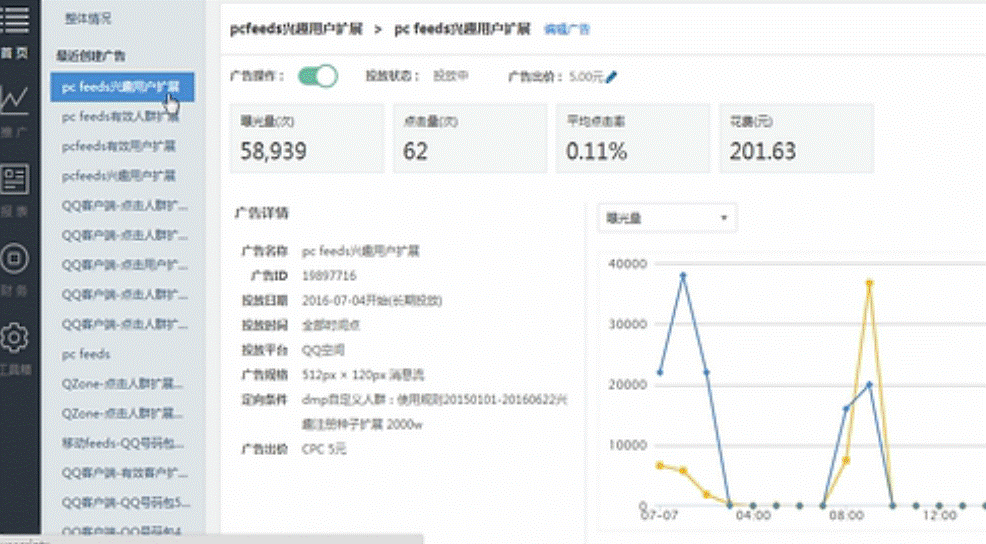Click the yellow line peak on chart
Image resolution: width=986 pixels, height=544 pixels.
(869, 283)
